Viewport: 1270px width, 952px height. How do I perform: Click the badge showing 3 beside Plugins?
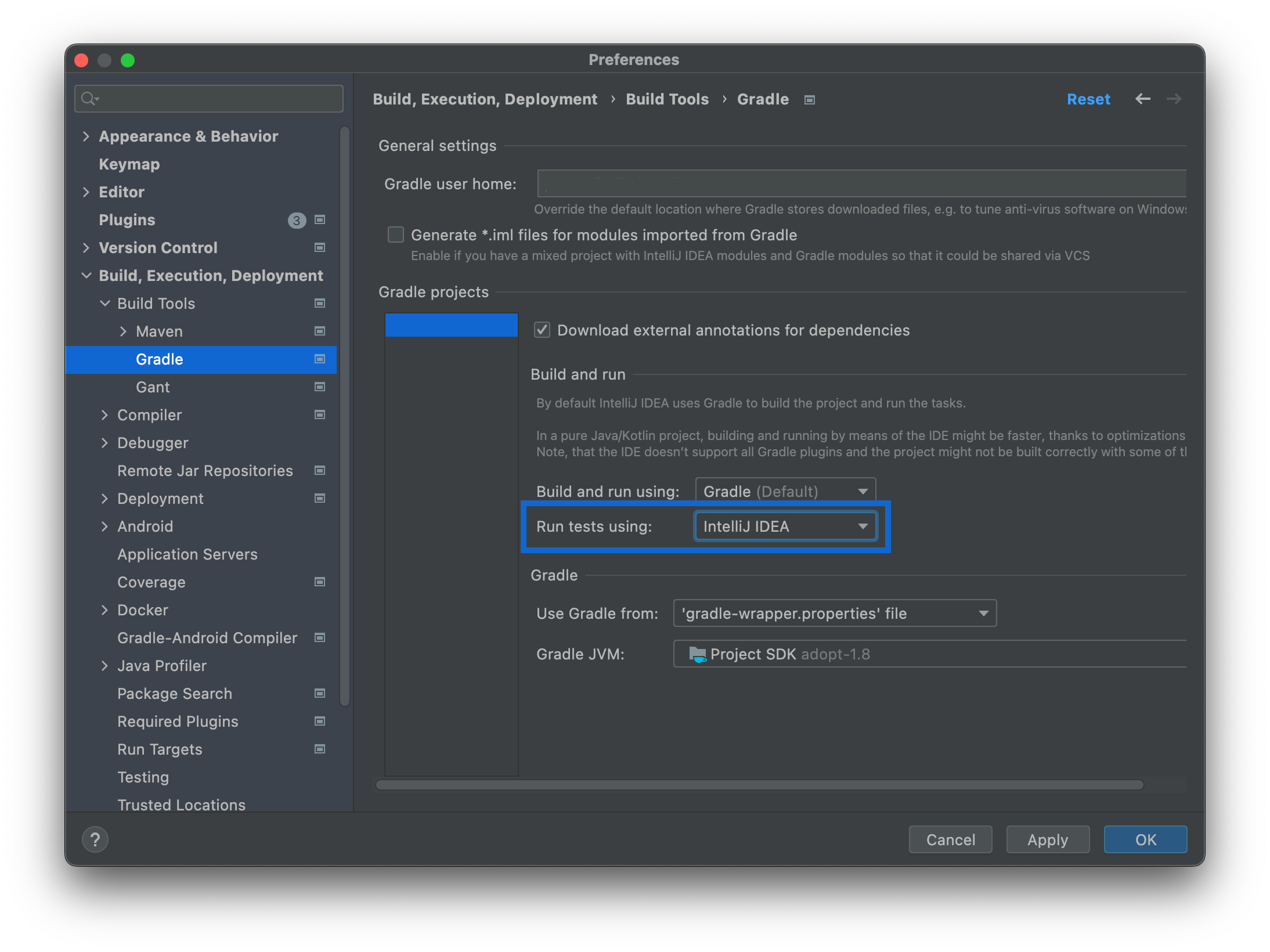click(297, 220)
